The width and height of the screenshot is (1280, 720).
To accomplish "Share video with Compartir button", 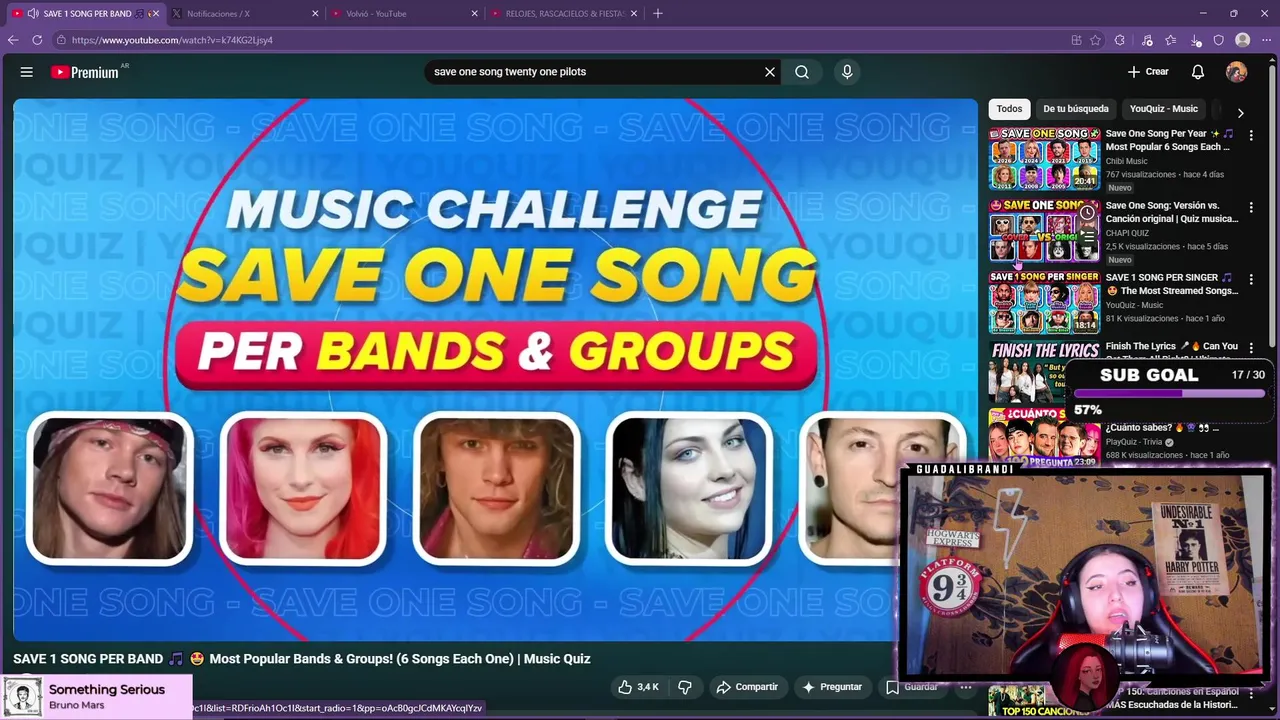I will tap(747, 687).
